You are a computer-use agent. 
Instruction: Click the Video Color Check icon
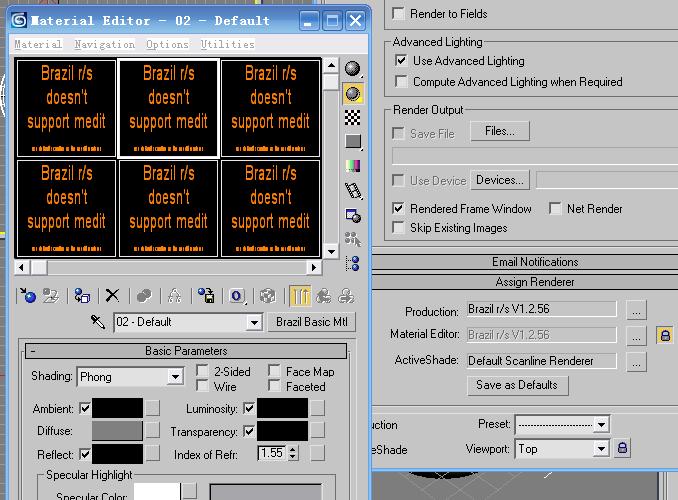click(353, 166)
